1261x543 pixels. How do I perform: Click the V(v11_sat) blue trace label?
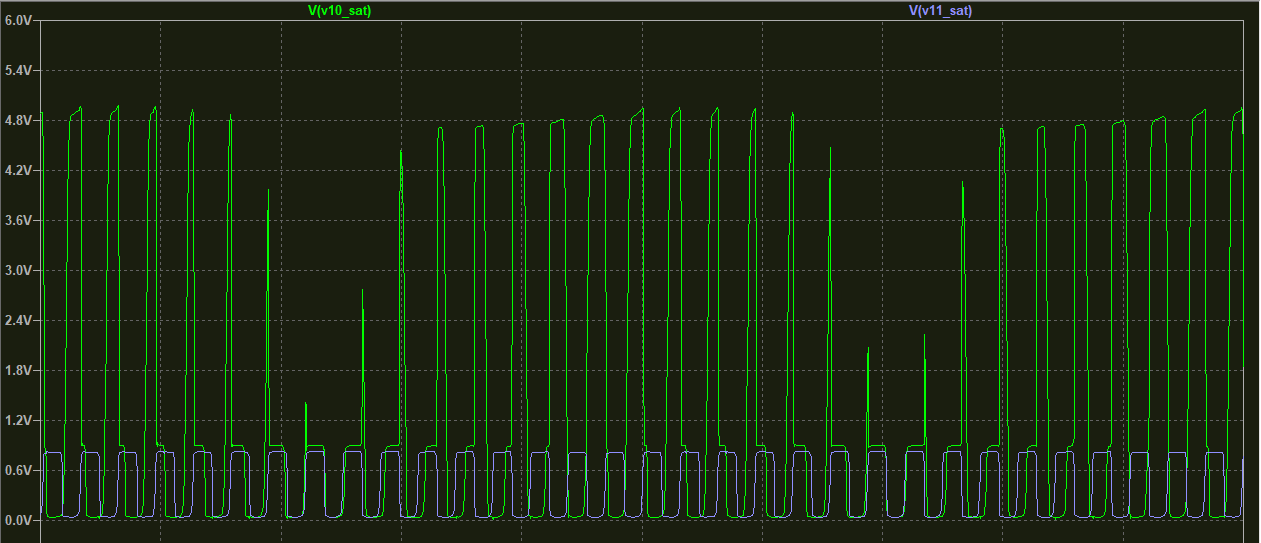(x=940, y=10)
